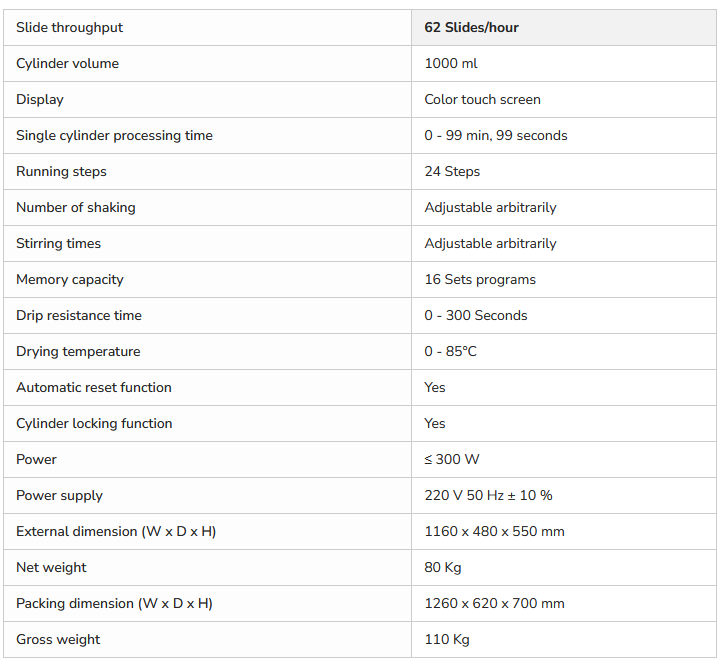Image resolution: width=724 pixels, height=666 pixels.
Task: Select "Single cylinder processing time" label
Action: (114, 136)
